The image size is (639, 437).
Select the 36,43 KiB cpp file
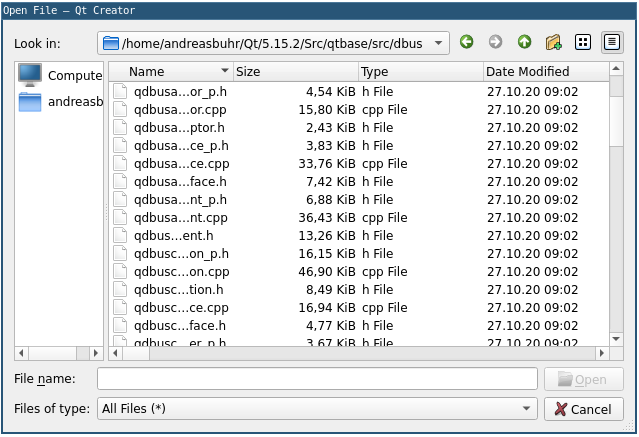(x=181, y=217)
